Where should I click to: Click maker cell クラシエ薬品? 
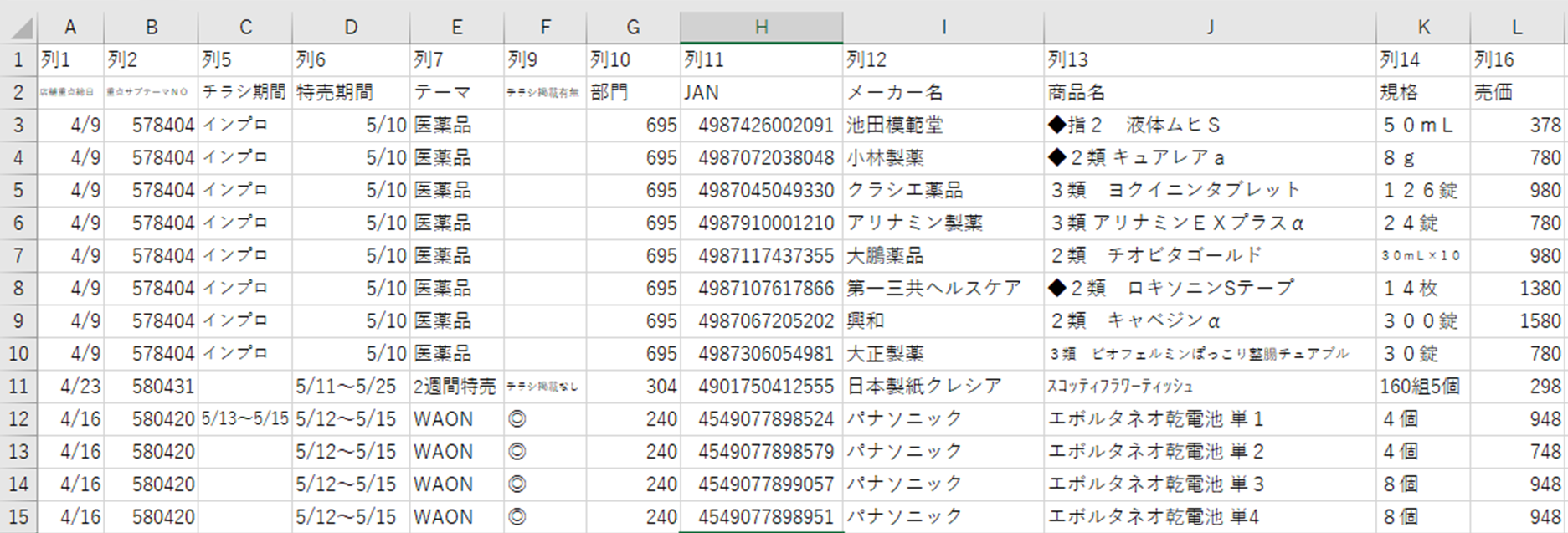pyautogui.click(x=943, y=190)
